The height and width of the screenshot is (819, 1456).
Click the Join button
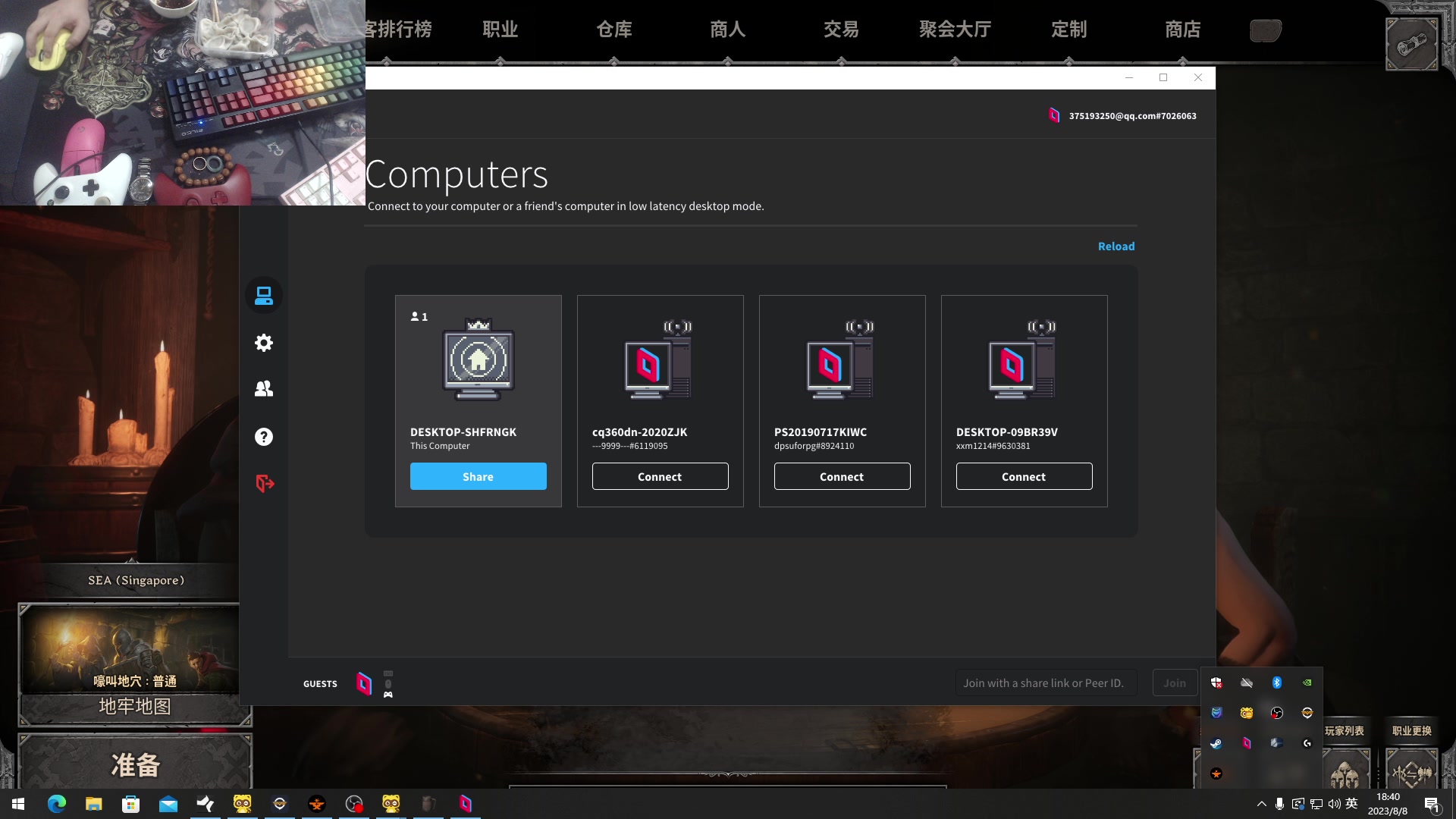pyautogui.click(x=1175, y=682)
